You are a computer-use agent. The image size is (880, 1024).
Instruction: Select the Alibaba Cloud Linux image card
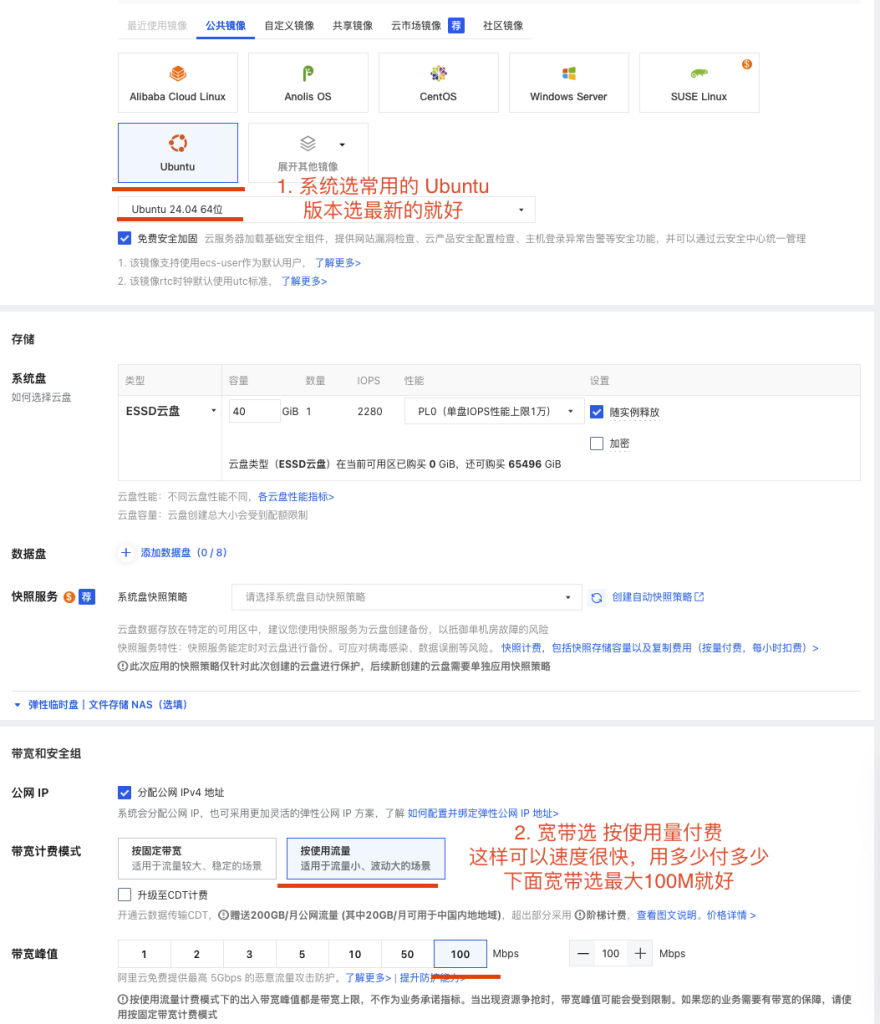pyautogui.click(x=178, y=83)
